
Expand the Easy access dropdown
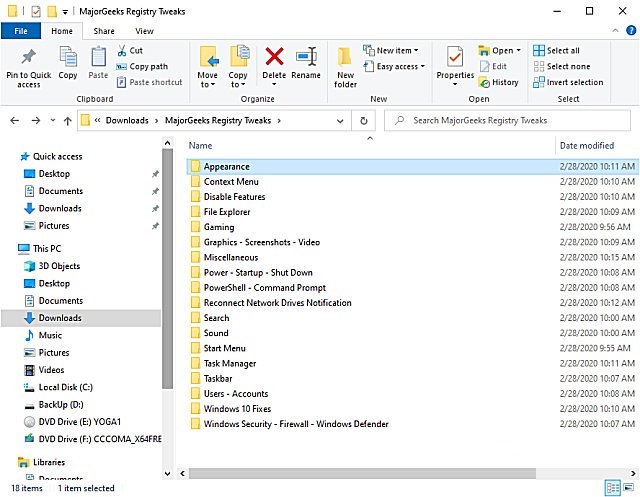[423, 67]
